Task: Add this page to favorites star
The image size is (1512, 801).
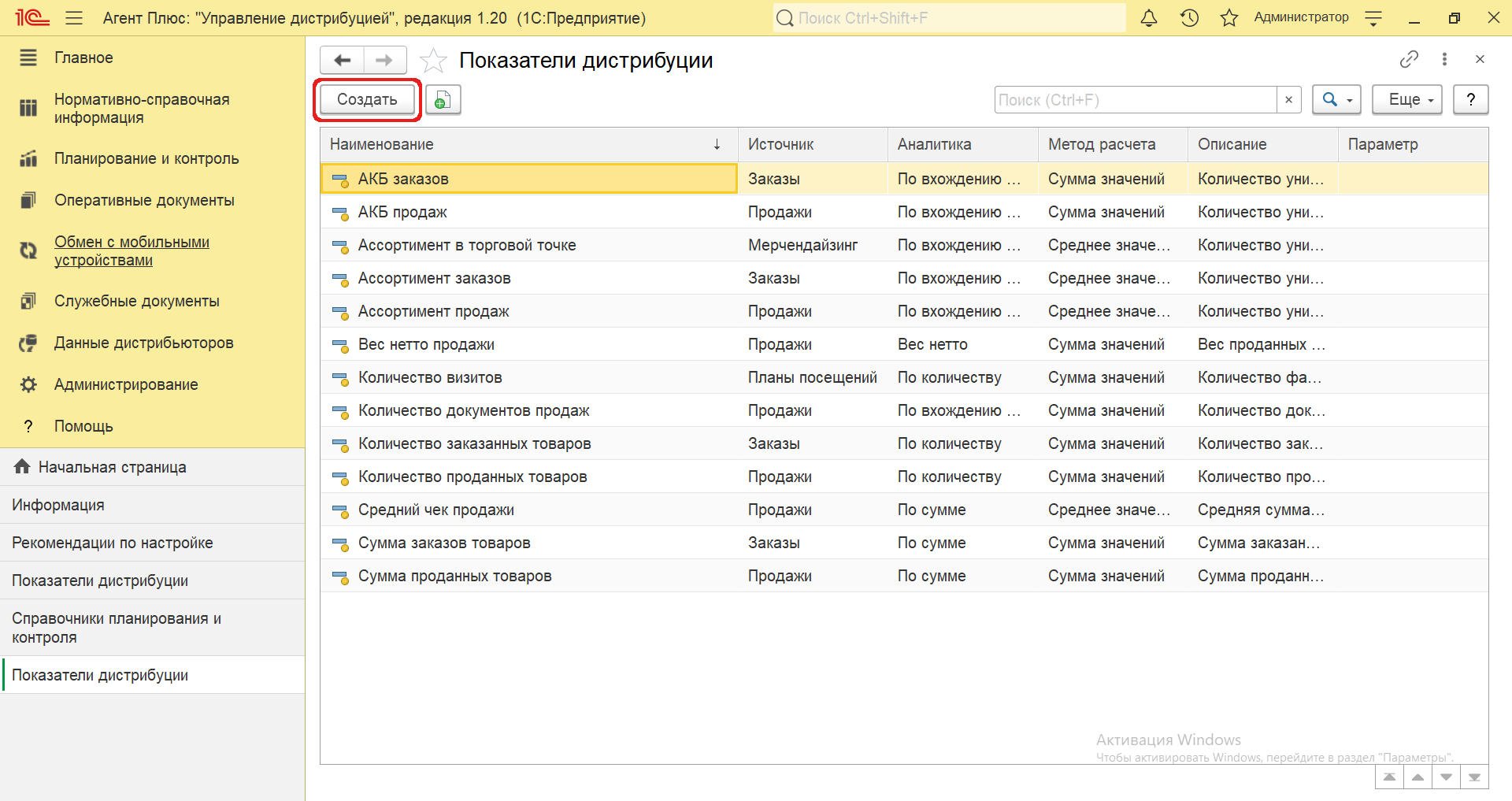Action: click(433, 61)
